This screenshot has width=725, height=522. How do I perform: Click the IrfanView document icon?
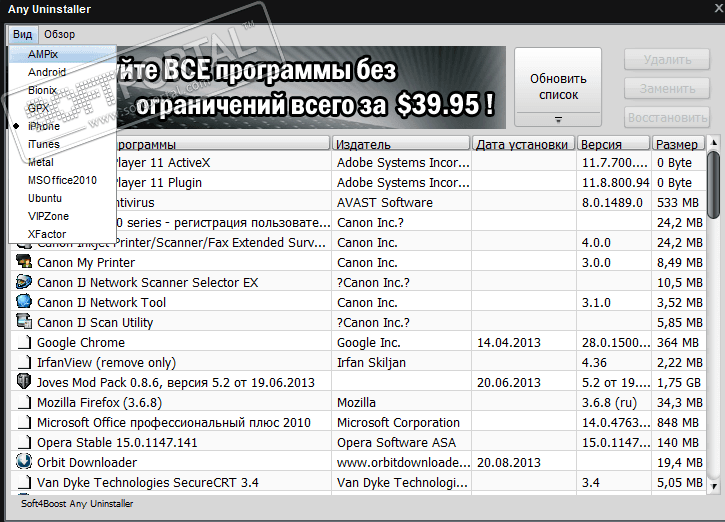tap(25, 362)
